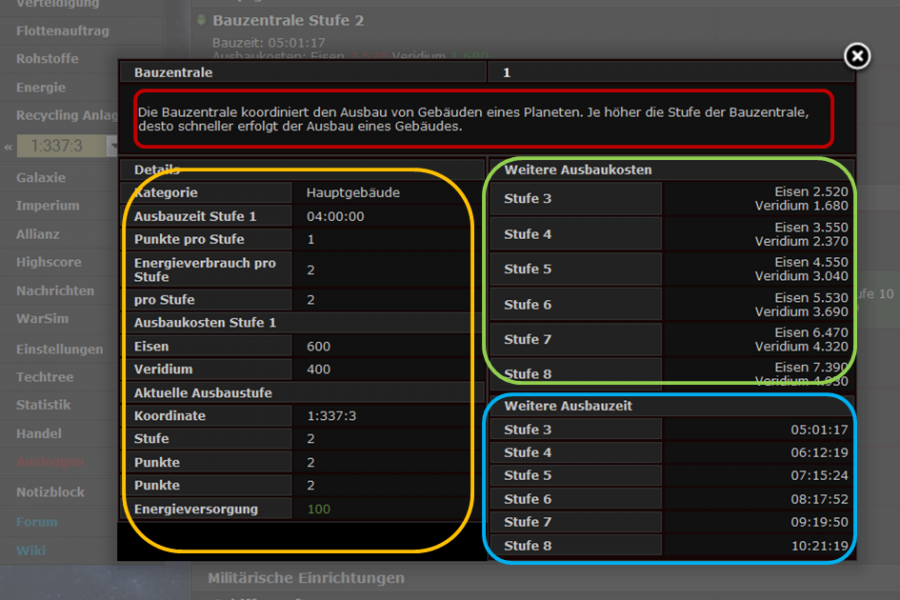This screenshot has height=600, width=900.
Task: Click the previous planet double-arrow icon
Action: [7, 147]
